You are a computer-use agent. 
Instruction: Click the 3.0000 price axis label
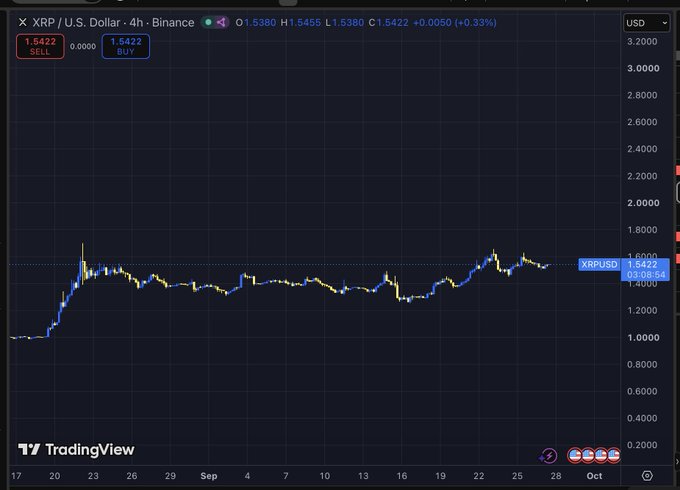643,68
